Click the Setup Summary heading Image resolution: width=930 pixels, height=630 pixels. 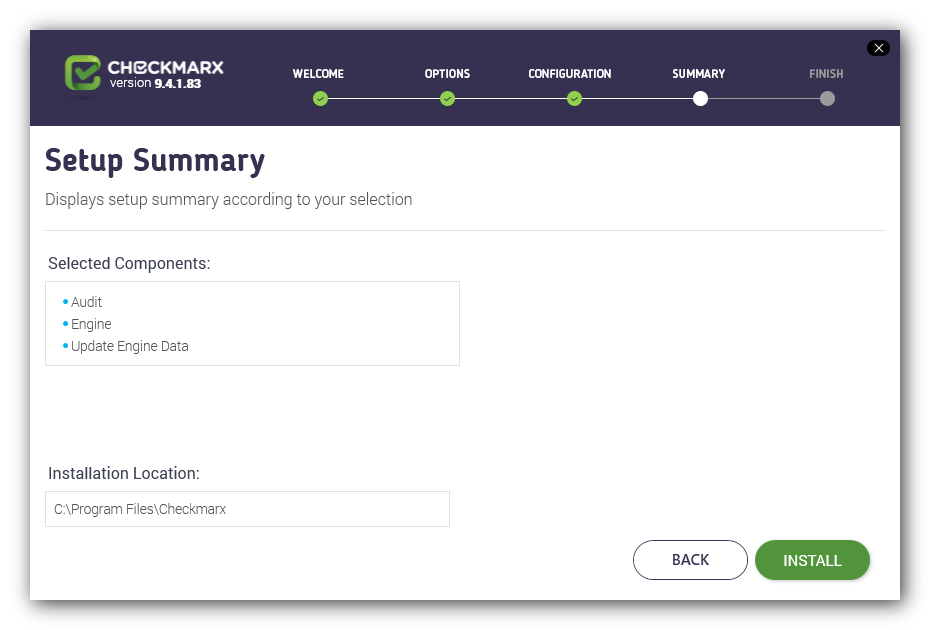click(155, 161)
